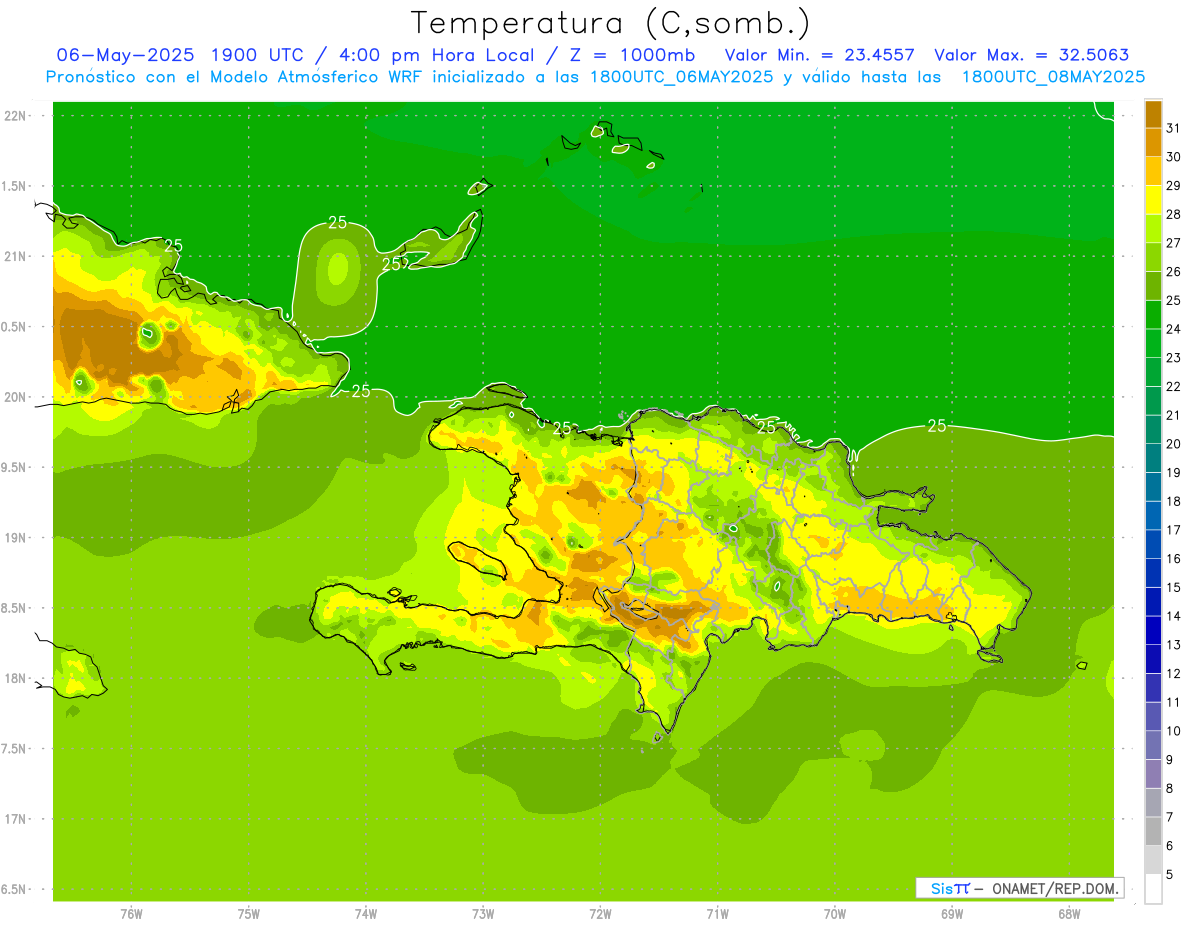Viewport: 1200px width, 927px height.
Task: Click the color scale value '19'
Action: point(1174,473)
